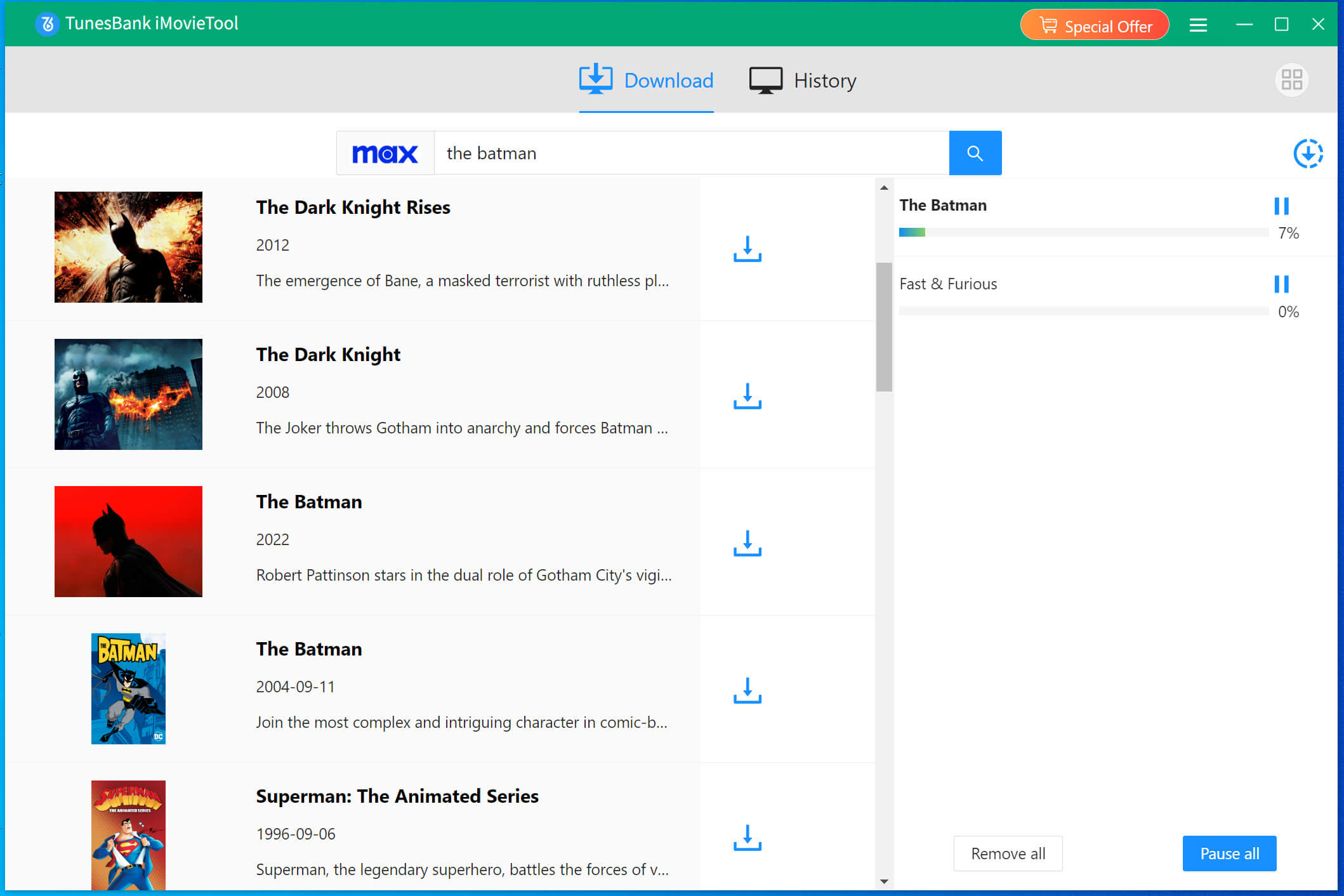The width and height of the screenshot is (1344, 896).
Task: Click the year 2008 text
Action: coord(272,392)
